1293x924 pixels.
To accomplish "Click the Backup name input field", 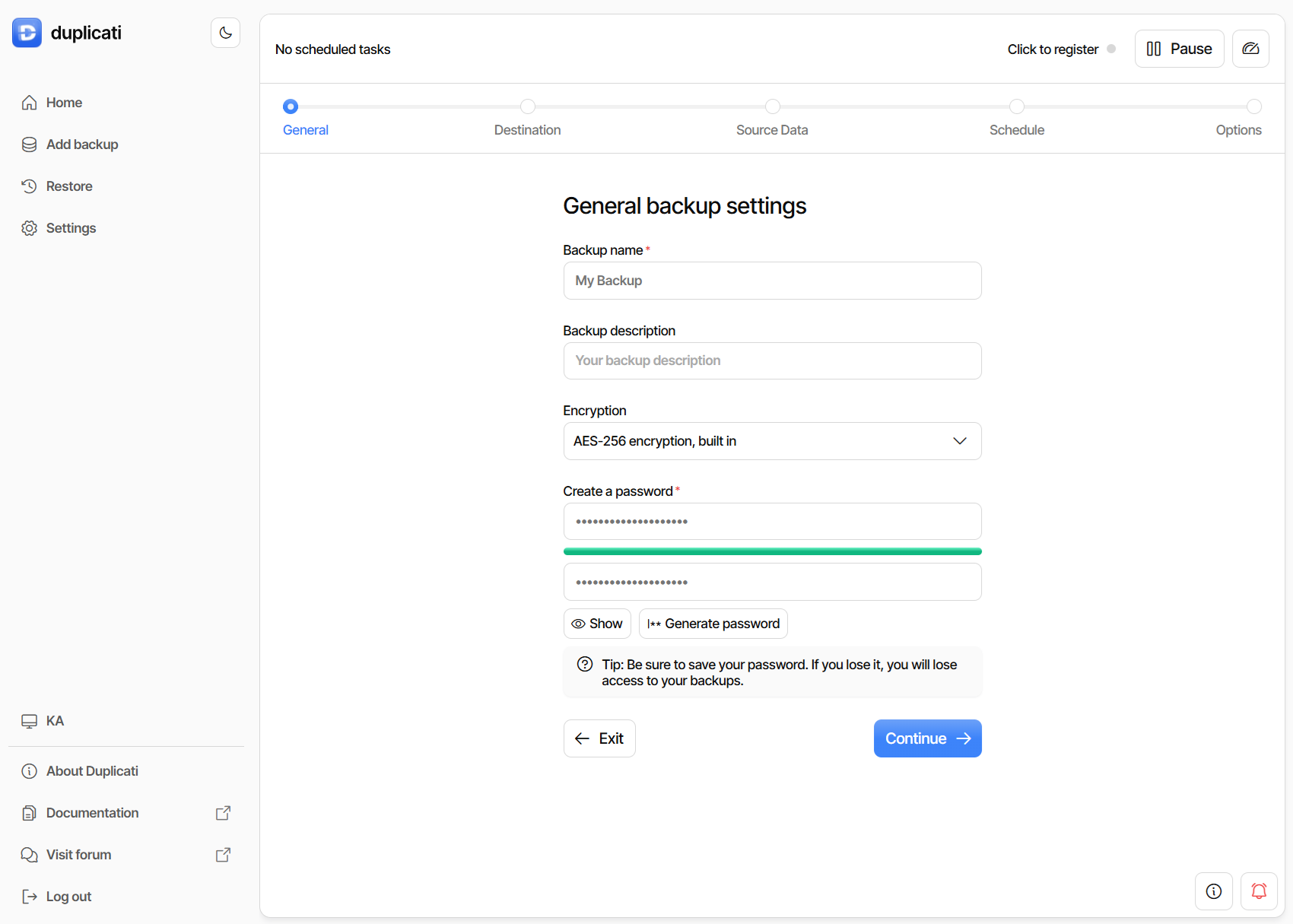I will [772, 281].
